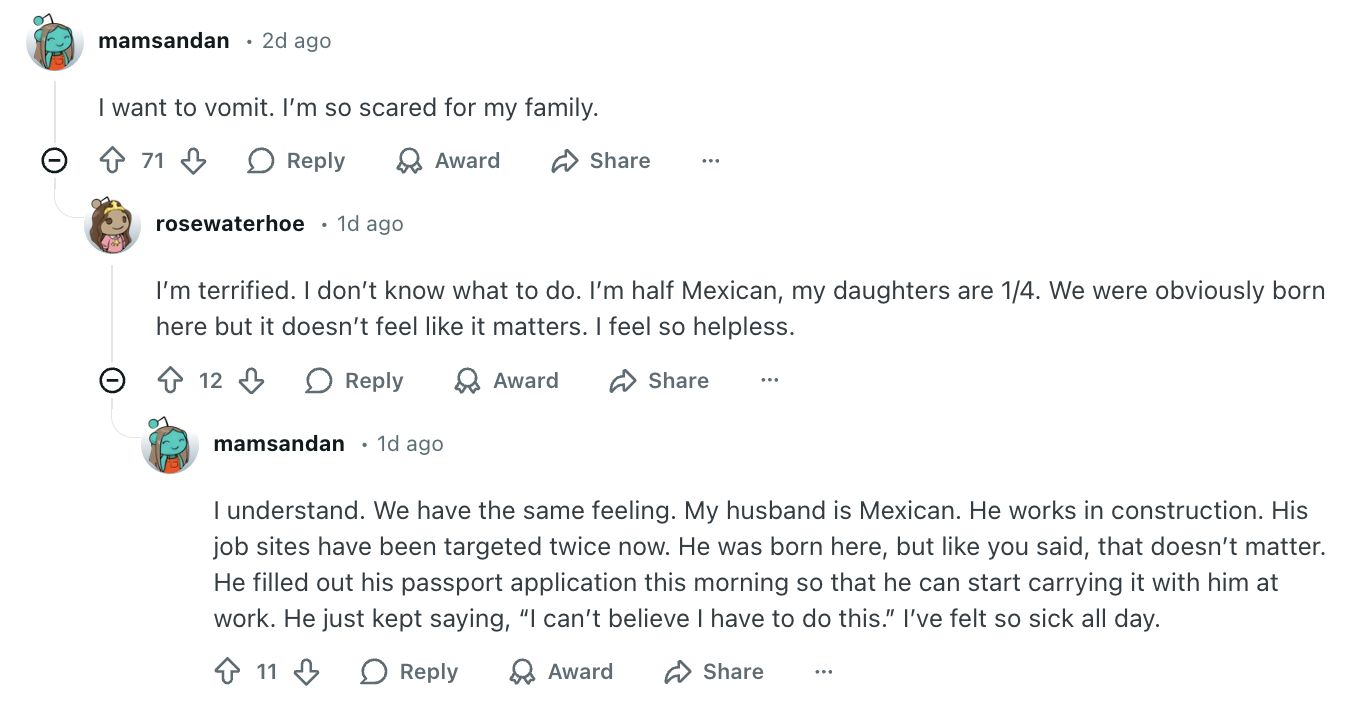
Task: Upvote mamsandan's comment with 71 votes
Action: (x=112, y=161)
